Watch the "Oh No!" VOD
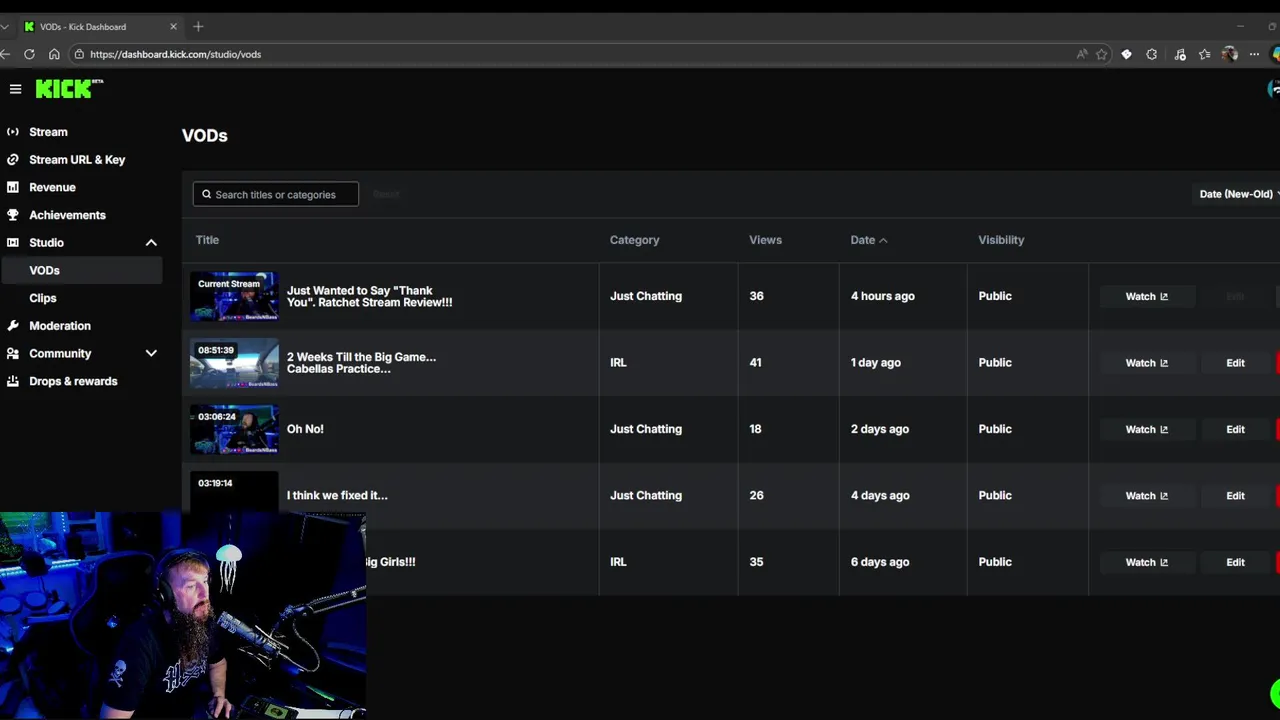The width and height of the screenshot is (1280, 720). pyautogui.click(x=1146, y=429)
